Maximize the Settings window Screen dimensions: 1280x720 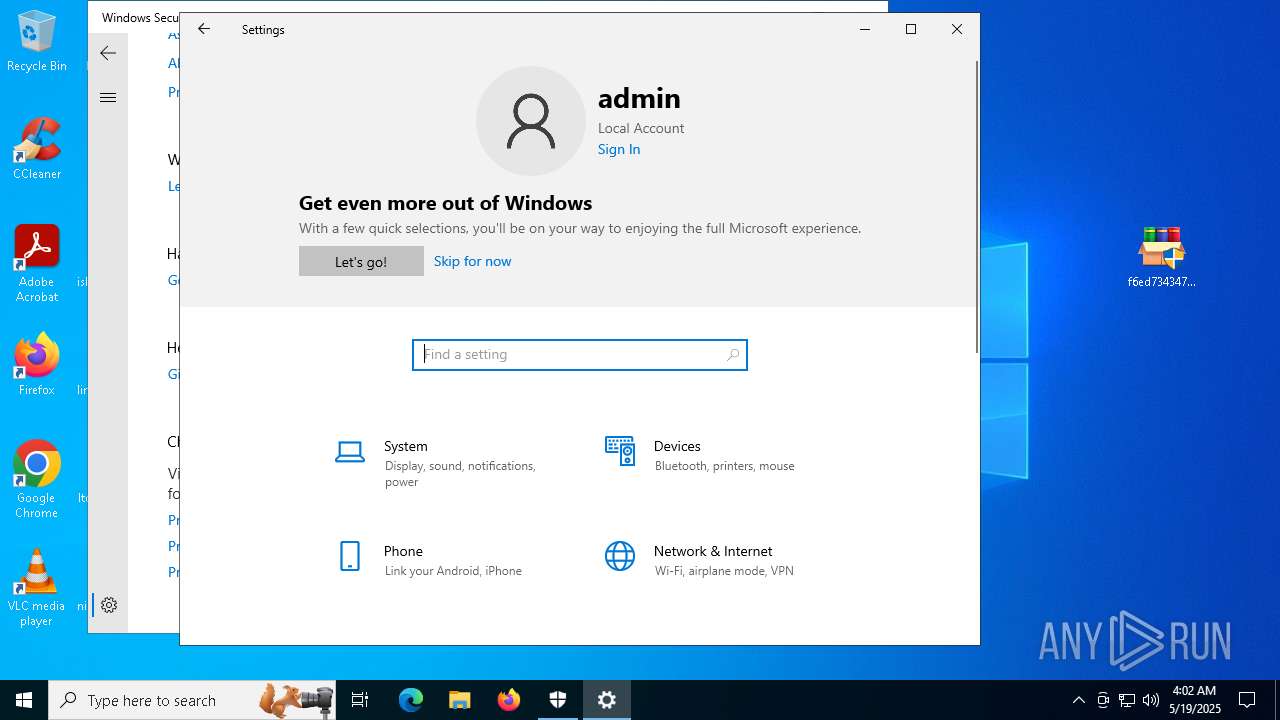(911, 29)
